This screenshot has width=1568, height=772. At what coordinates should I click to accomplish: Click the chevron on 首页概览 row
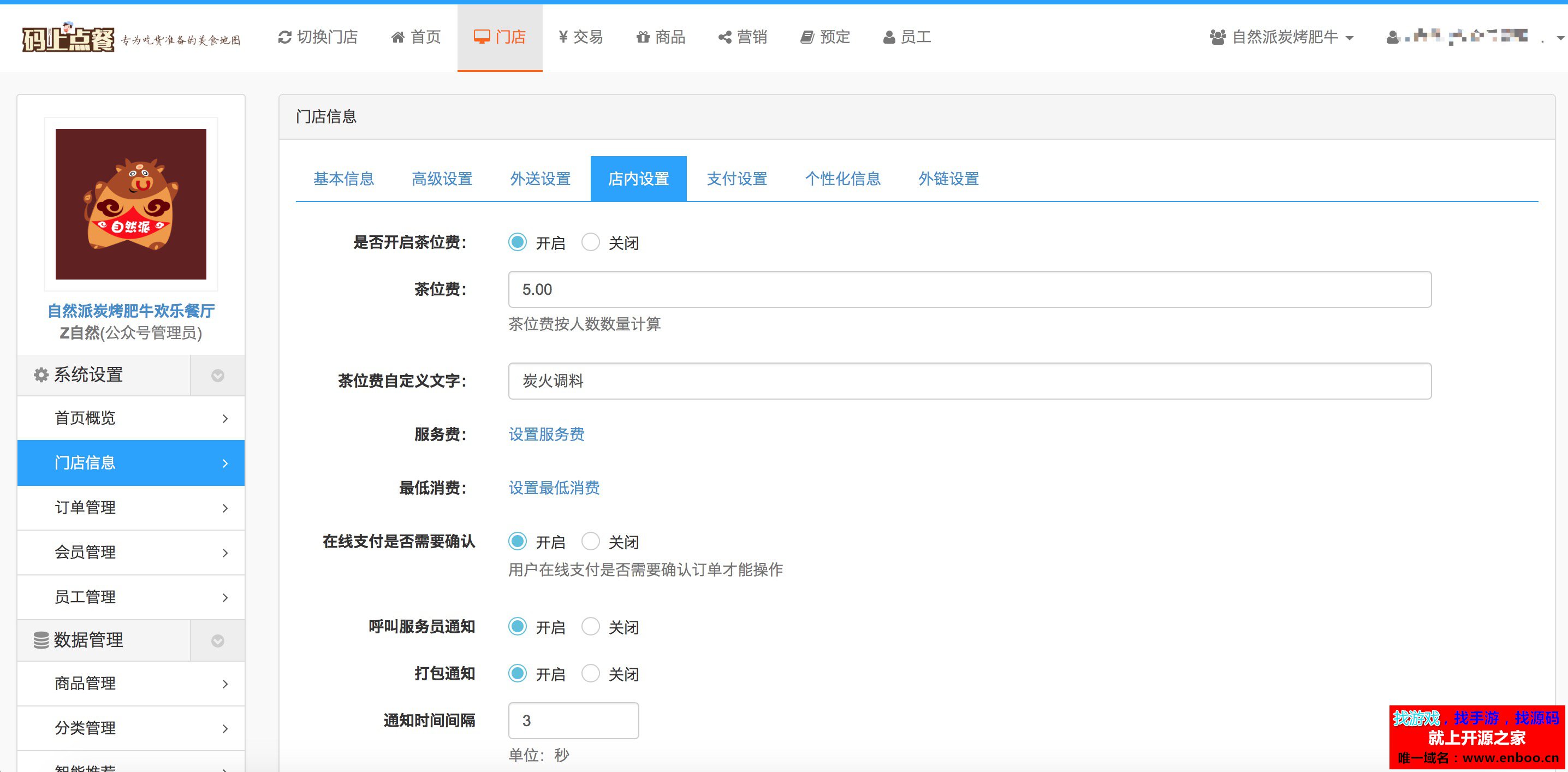click(225, 419)
